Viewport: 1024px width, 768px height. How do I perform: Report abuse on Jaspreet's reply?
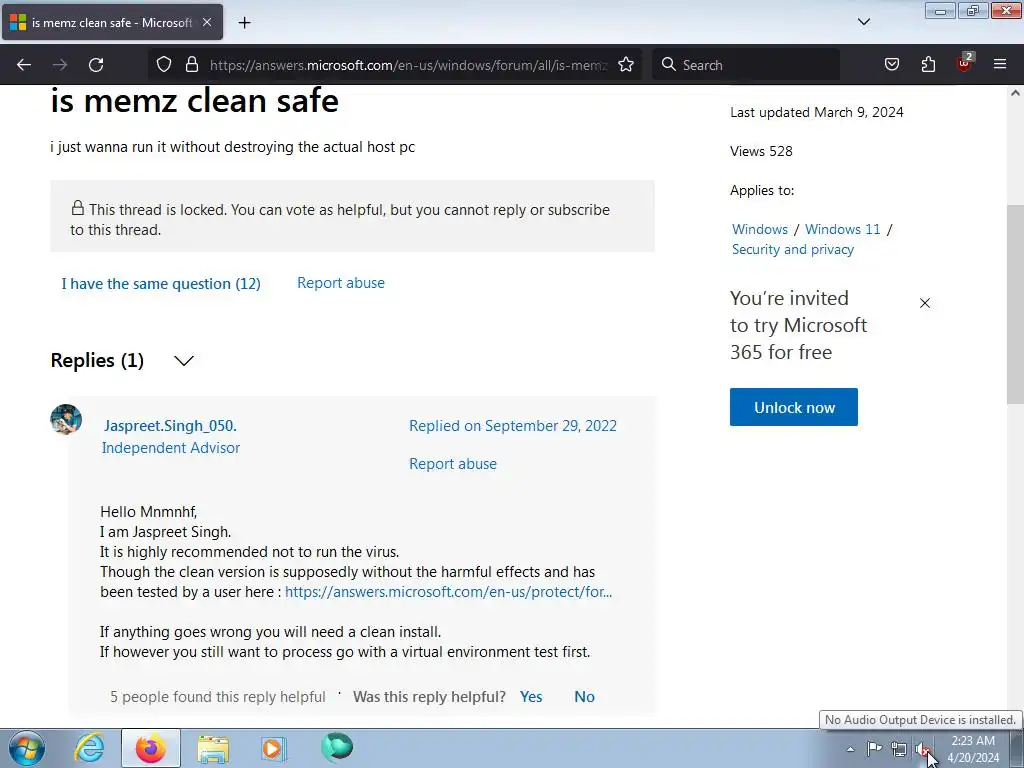point(453,464)
